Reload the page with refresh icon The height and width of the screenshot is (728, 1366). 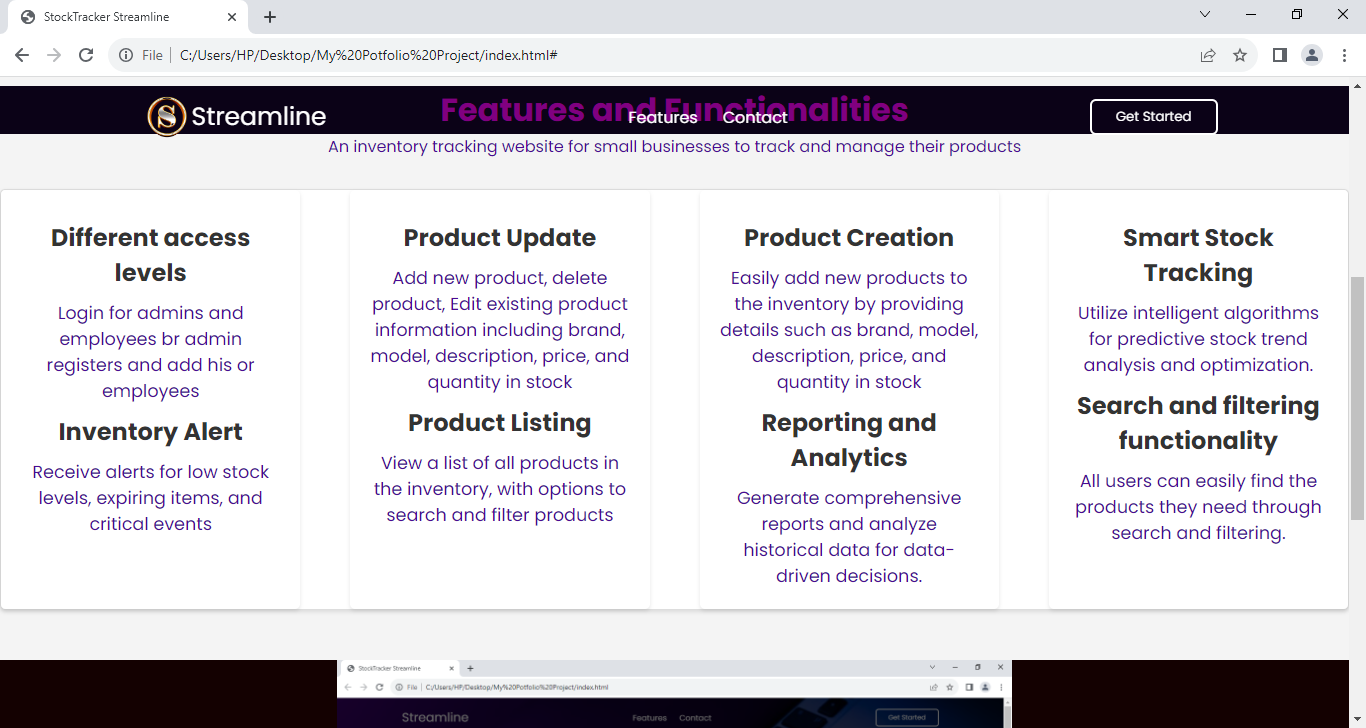[86, 55]
